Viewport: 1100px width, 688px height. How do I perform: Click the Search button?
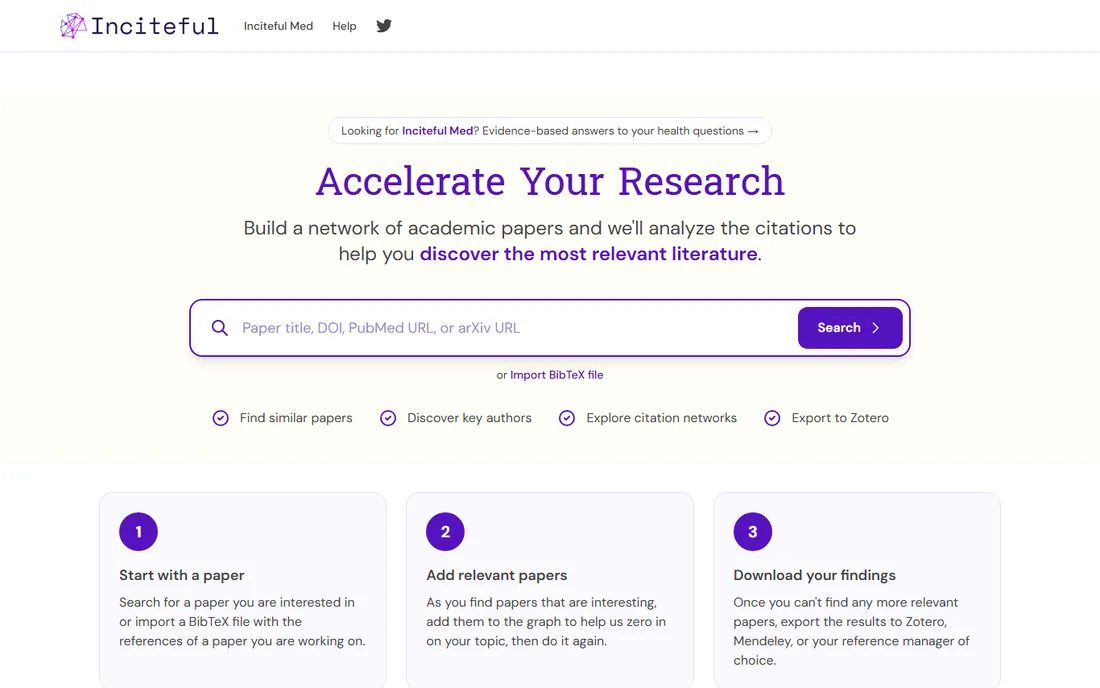click(850, 328)
